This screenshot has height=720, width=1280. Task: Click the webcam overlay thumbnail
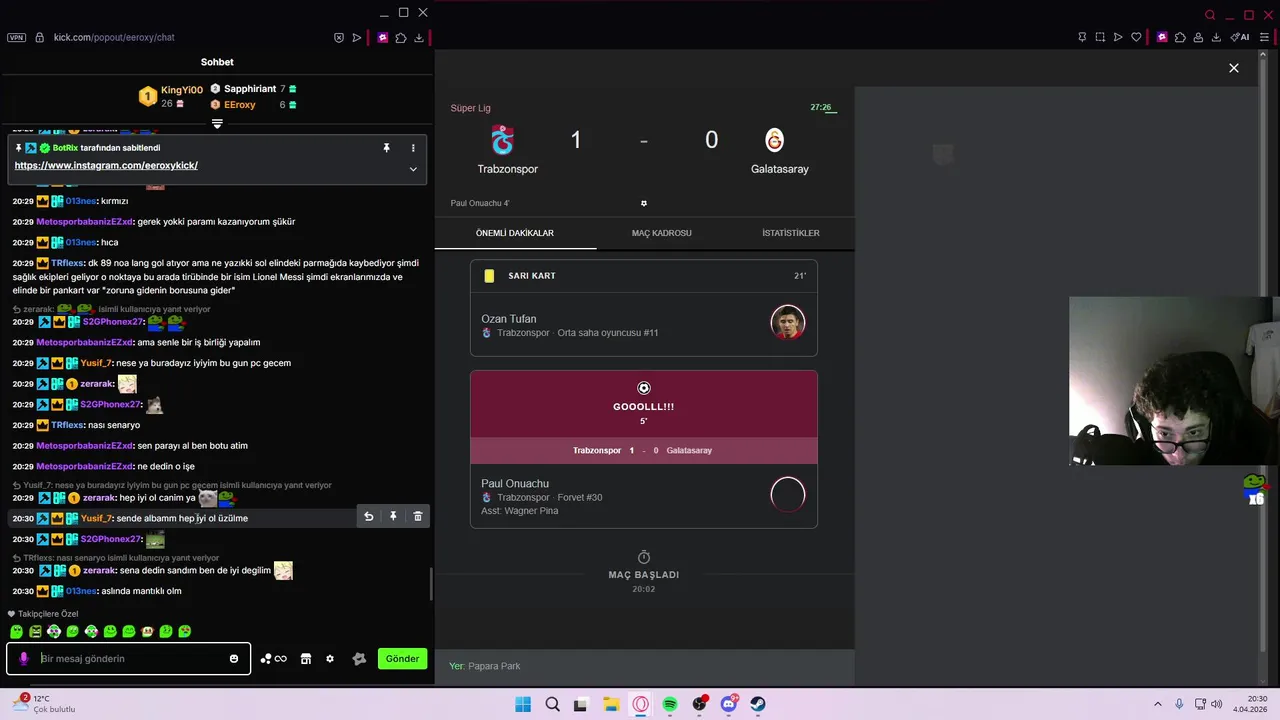[x=1171, y=380]
